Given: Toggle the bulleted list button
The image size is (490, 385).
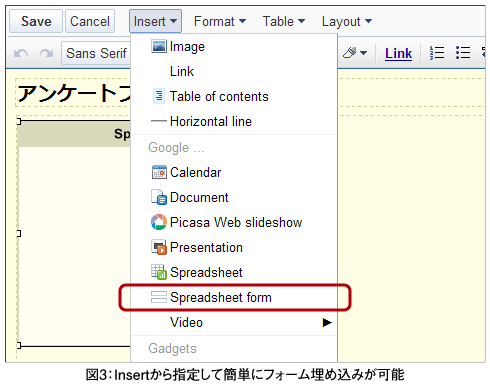Looking at the screenshot, I should (x=463, y=53).
